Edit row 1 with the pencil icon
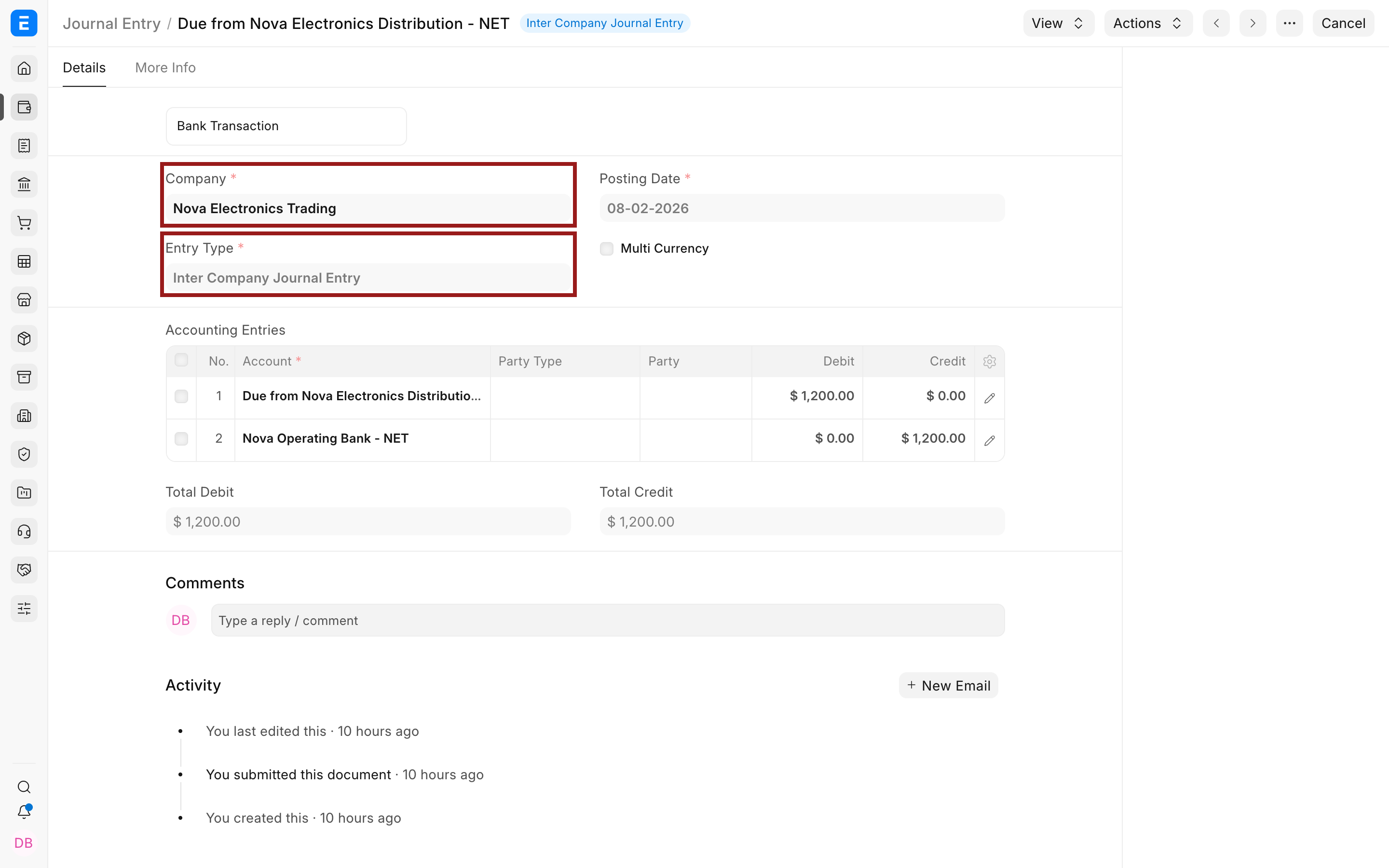Viewport: 1389px width, 868px height. tap(989, 398)
